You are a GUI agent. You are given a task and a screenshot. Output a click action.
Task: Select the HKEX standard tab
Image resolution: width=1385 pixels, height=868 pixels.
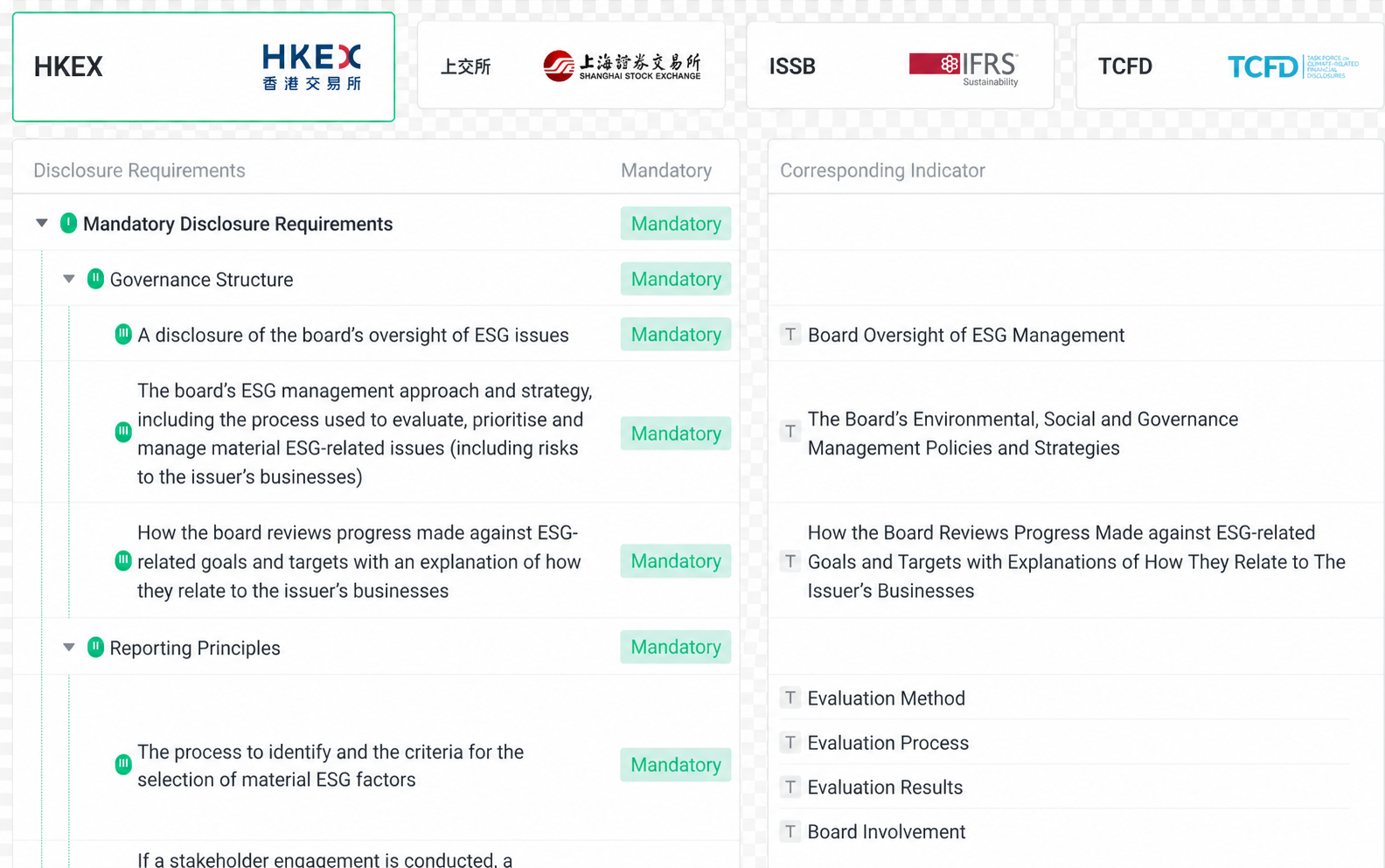click(x=204, y=66)
